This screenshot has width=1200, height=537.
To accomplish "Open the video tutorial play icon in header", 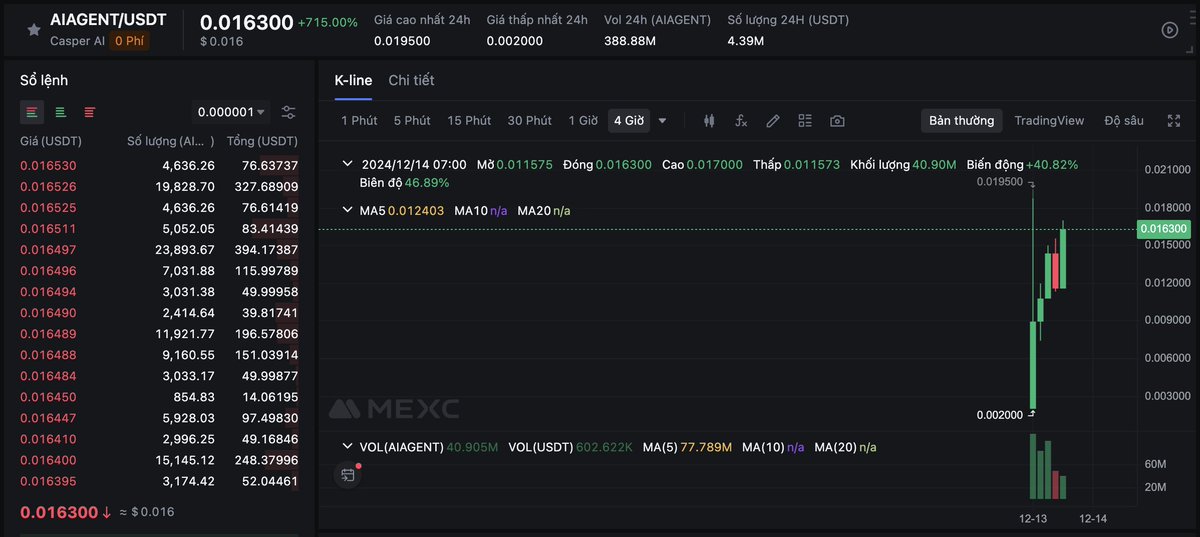I will (1170, 30).
